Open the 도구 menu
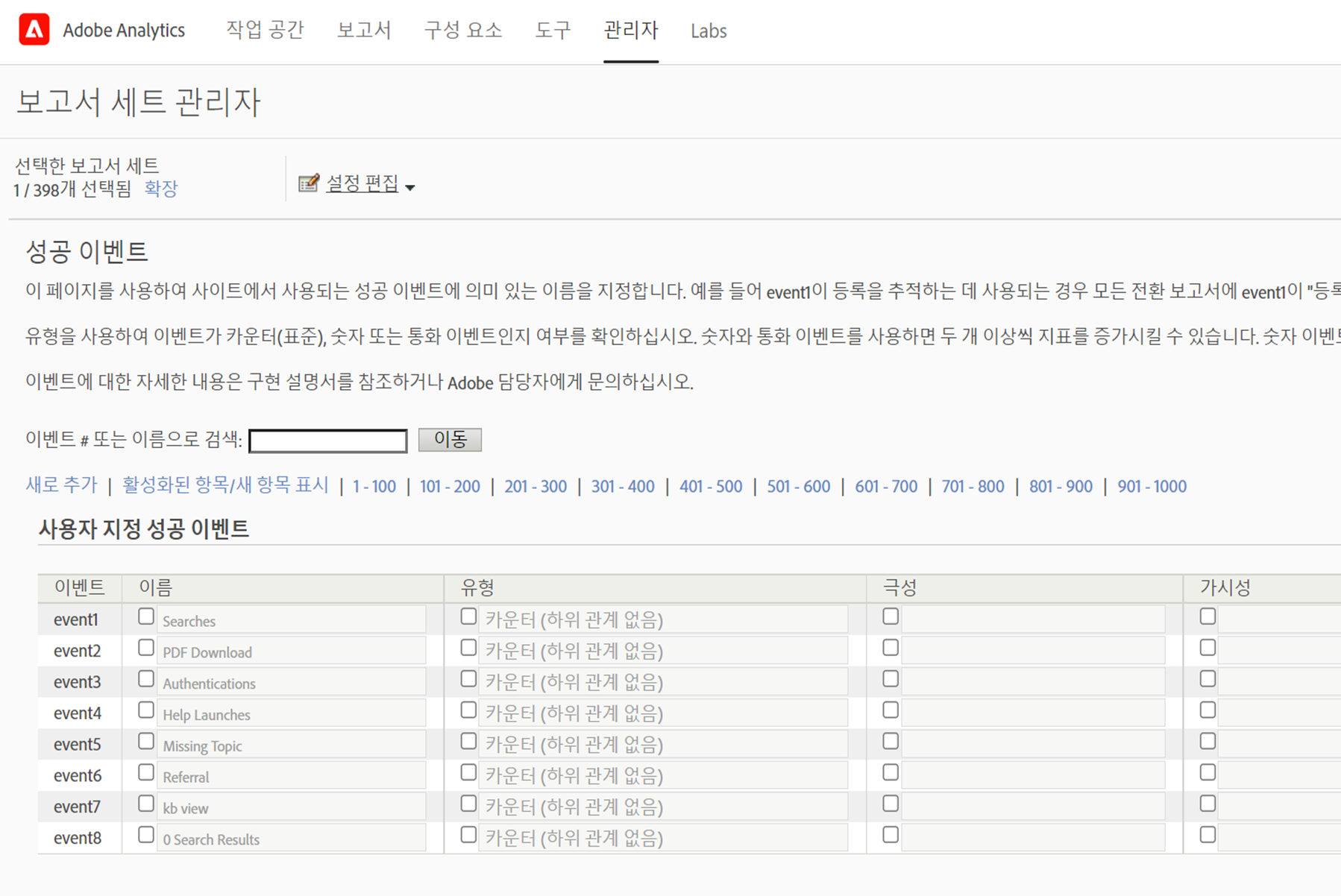This screenshot has height=896, width=1341. (x=553, y=31)
